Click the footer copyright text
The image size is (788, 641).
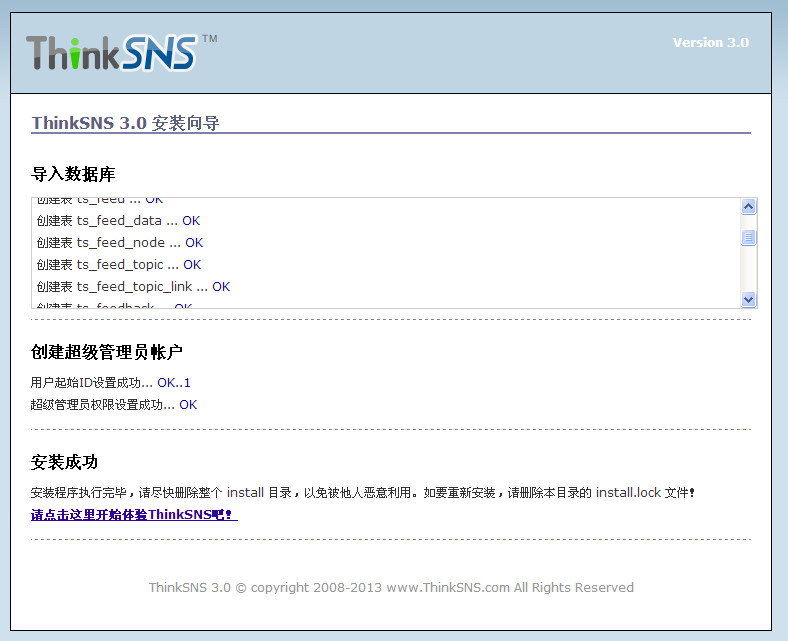click(391, 587)
